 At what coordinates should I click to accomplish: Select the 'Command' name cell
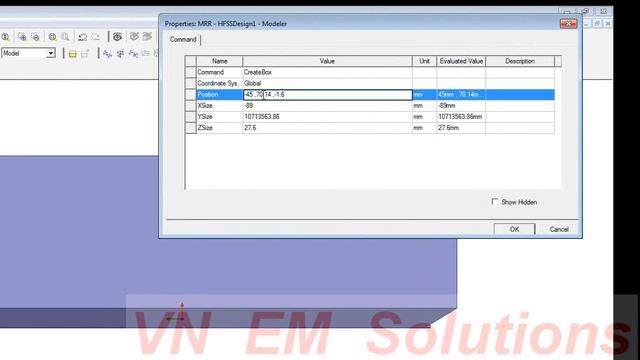pos(220,72)
